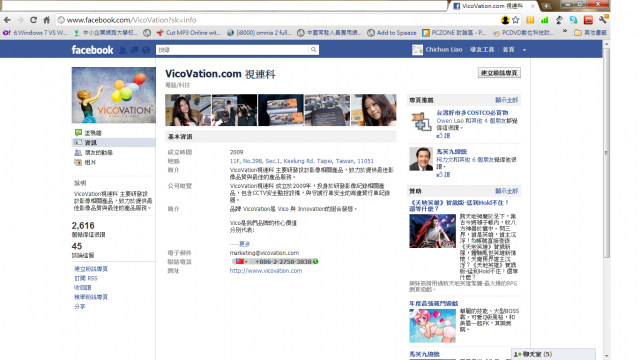The width and height of the screenshot is (640, 360).
Task: Select the VicoVation.com browser tab
Action: point(493,6)
